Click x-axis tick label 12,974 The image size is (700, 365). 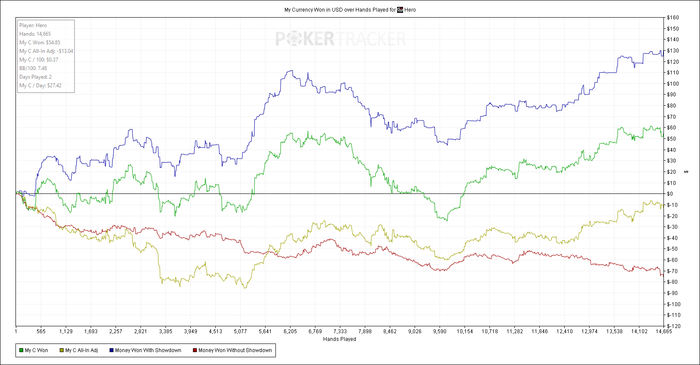tap(589, 332)
